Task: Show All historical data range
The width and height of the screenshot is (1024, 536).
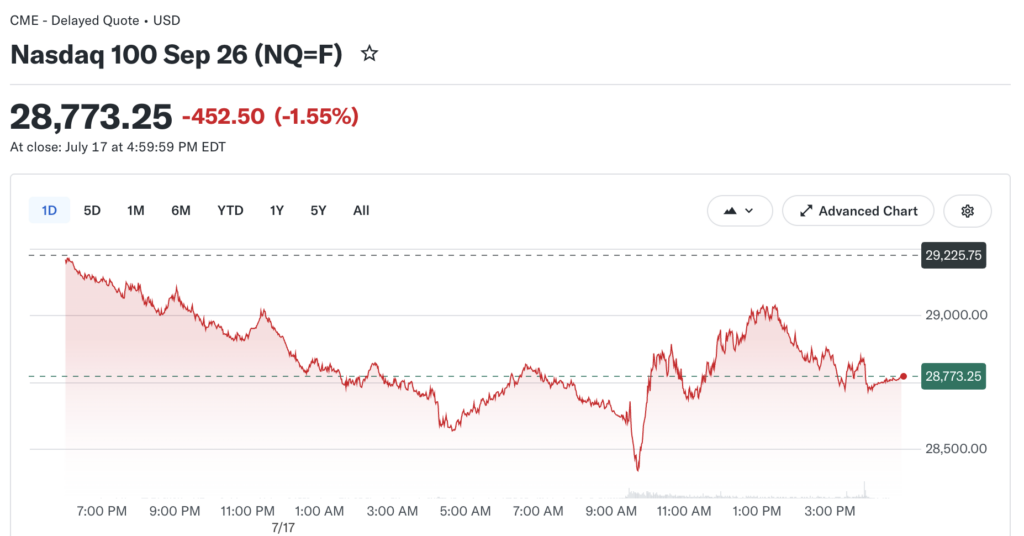Action: [361, 210]
